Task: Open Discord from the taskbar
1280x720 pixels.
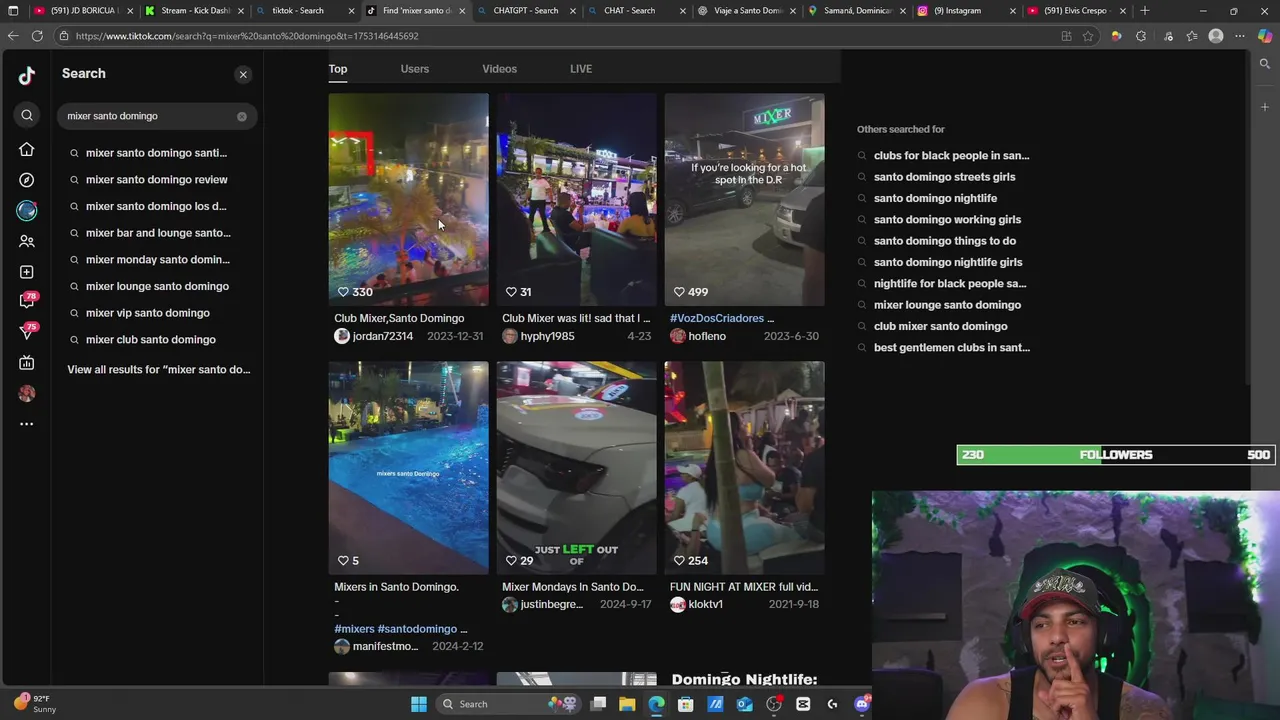Action: click(862, 704)
